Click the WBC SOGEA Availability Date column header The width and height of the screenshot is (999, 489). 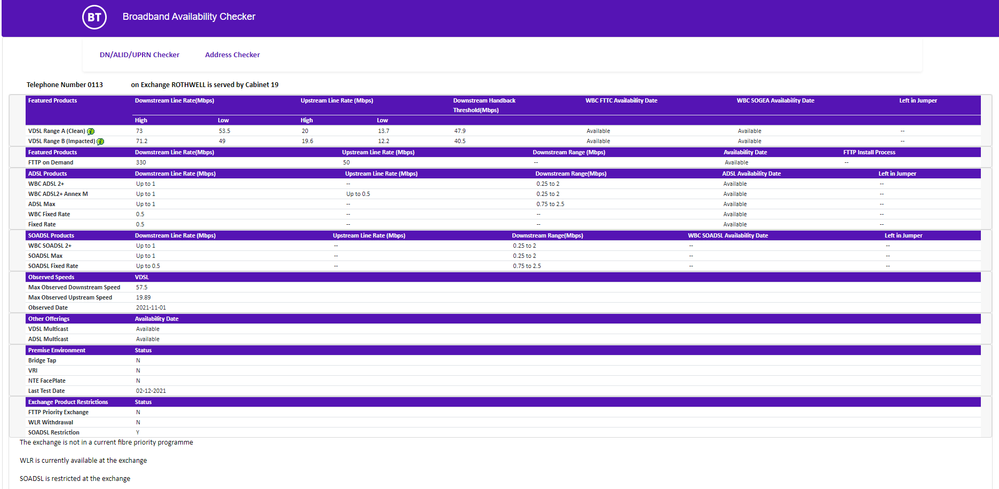click(x=775, y=100)
